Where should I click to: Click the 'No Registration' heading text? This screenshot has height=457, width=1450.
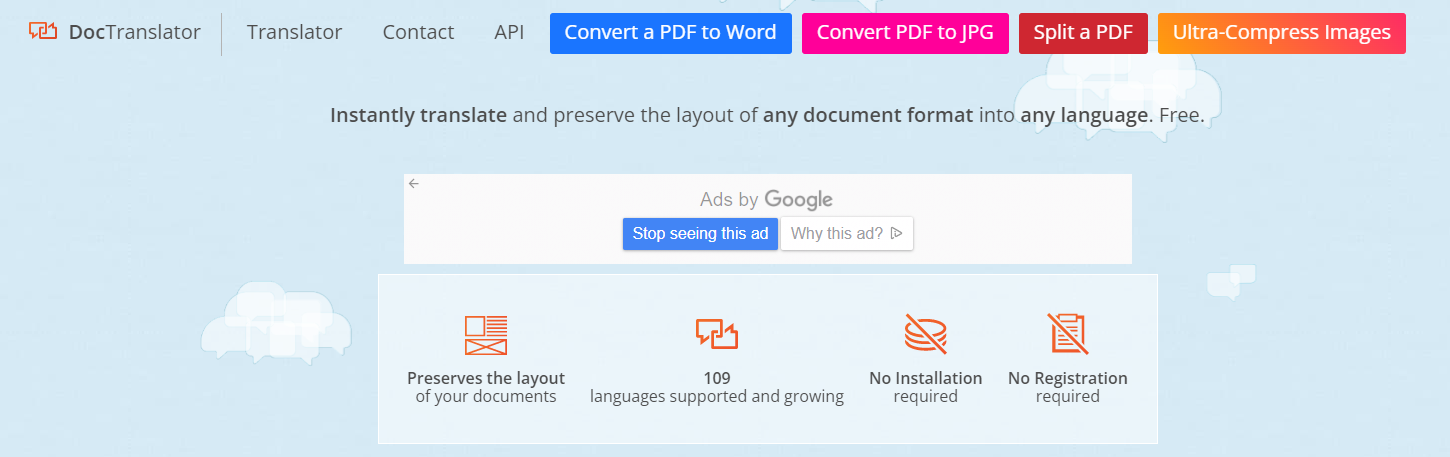click(1068, 378)
